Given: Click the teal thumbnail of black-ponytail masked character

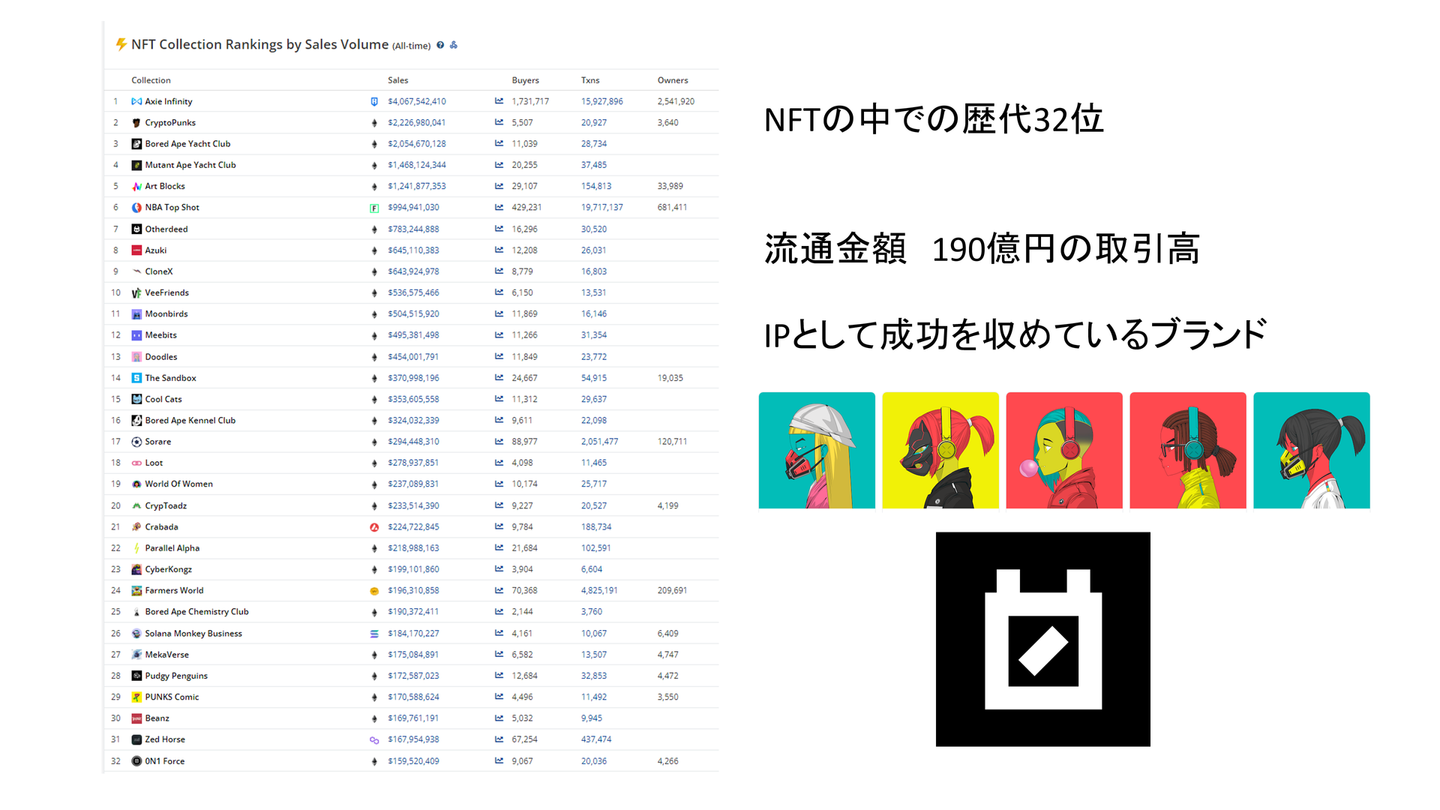Looking at the screenshot, I should click(1312, 450).
